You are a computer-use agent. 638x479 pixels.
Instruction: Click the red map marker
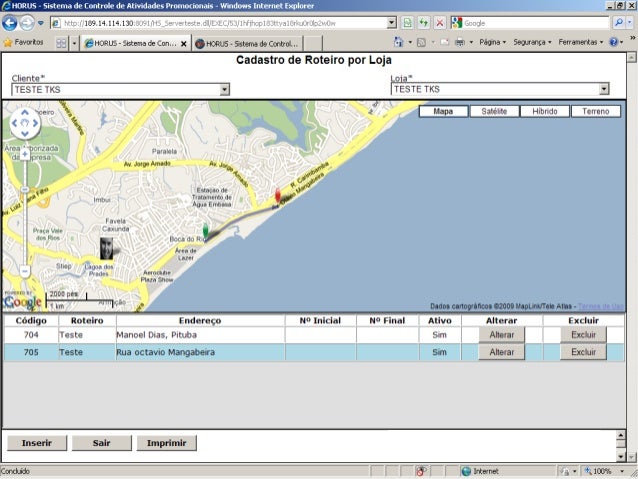pyautogui.click(x=278, y=196)
